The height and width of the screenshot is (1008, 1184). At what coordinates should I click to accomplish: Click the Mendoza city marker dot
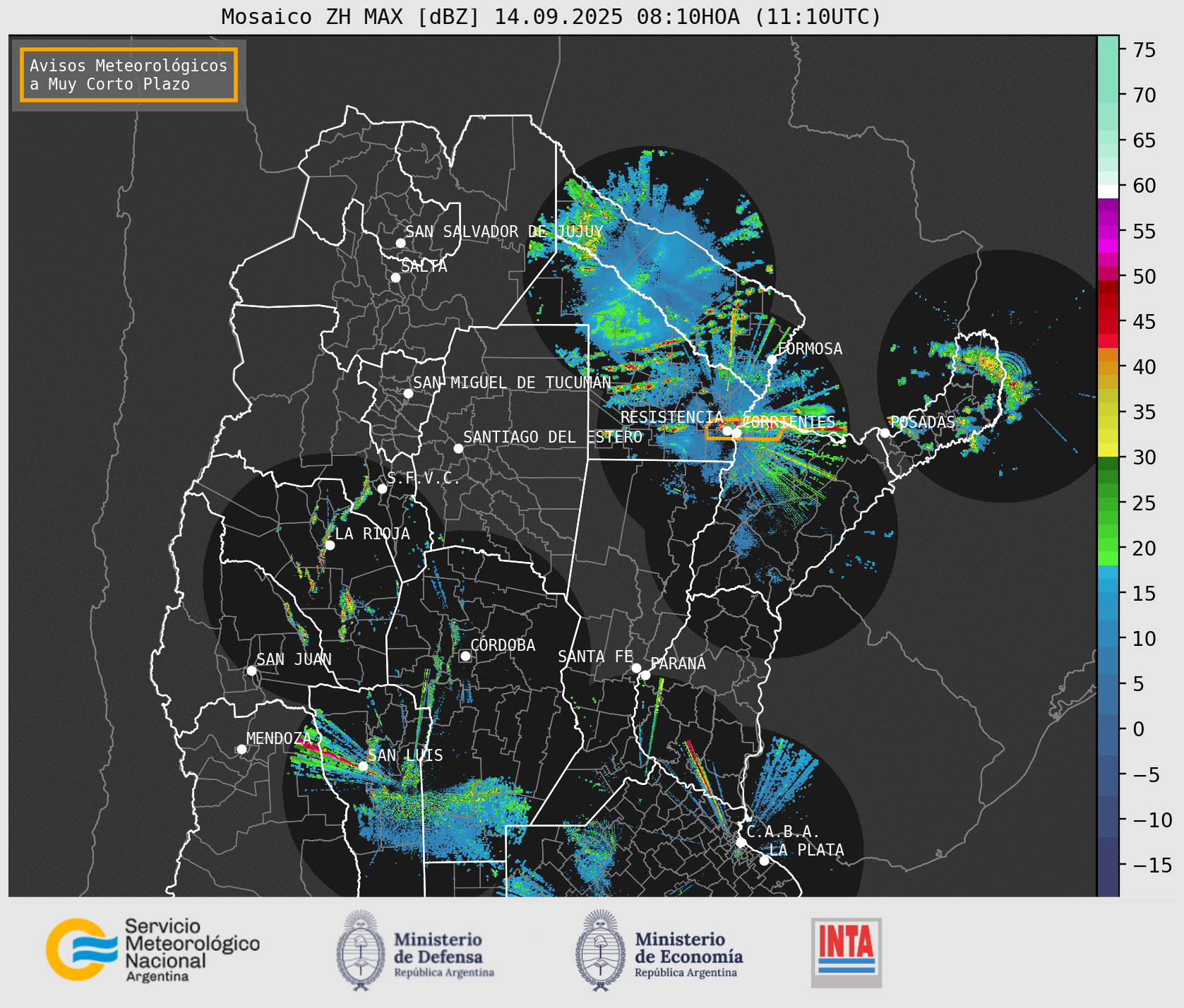(241, 749)
